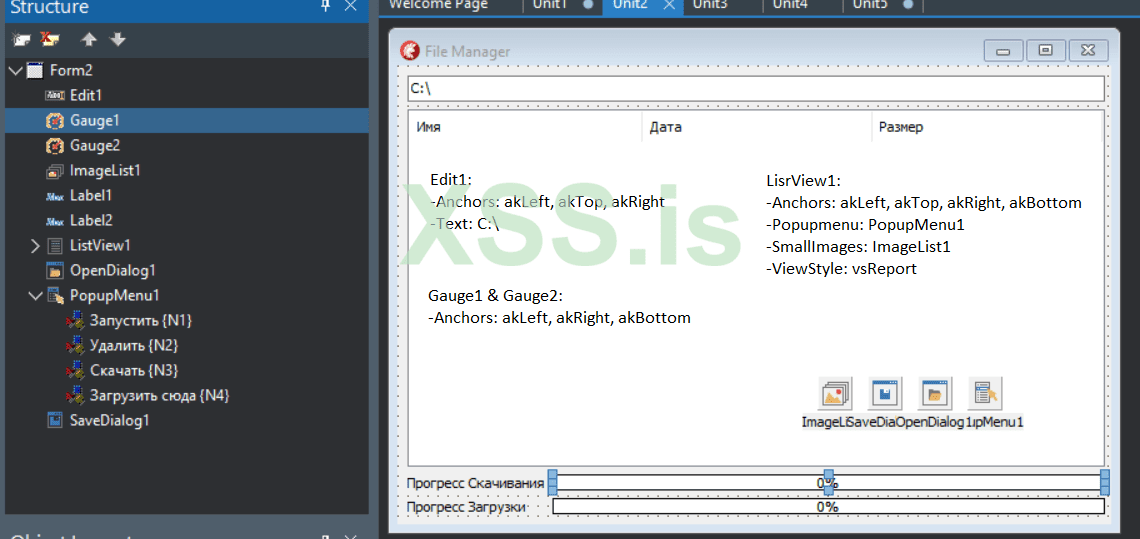The height and width of the screenshot is (539, 1140).
Task: Select the download progress gauge bar
Action: (x=828, y=483)
